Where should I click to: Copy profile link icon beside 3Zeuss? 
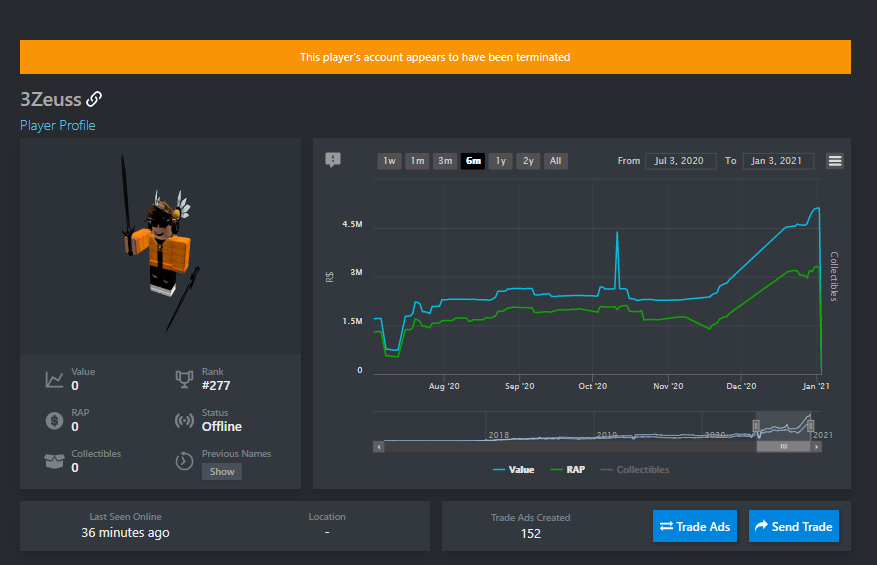tap(94, 99)
